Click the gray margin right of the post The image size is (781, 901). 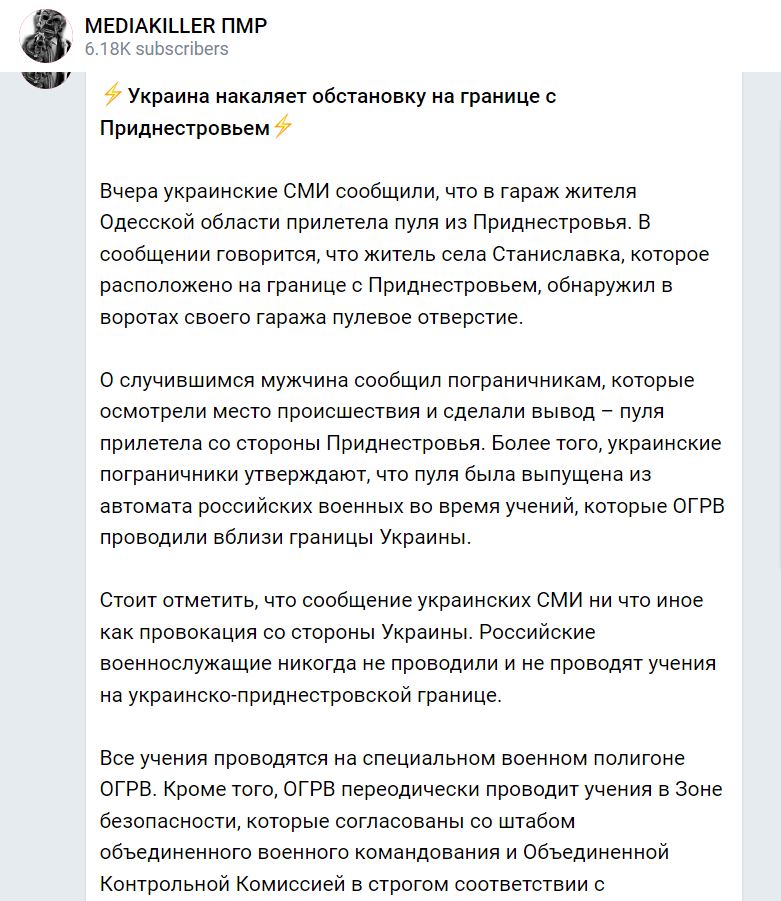[761, 486]
